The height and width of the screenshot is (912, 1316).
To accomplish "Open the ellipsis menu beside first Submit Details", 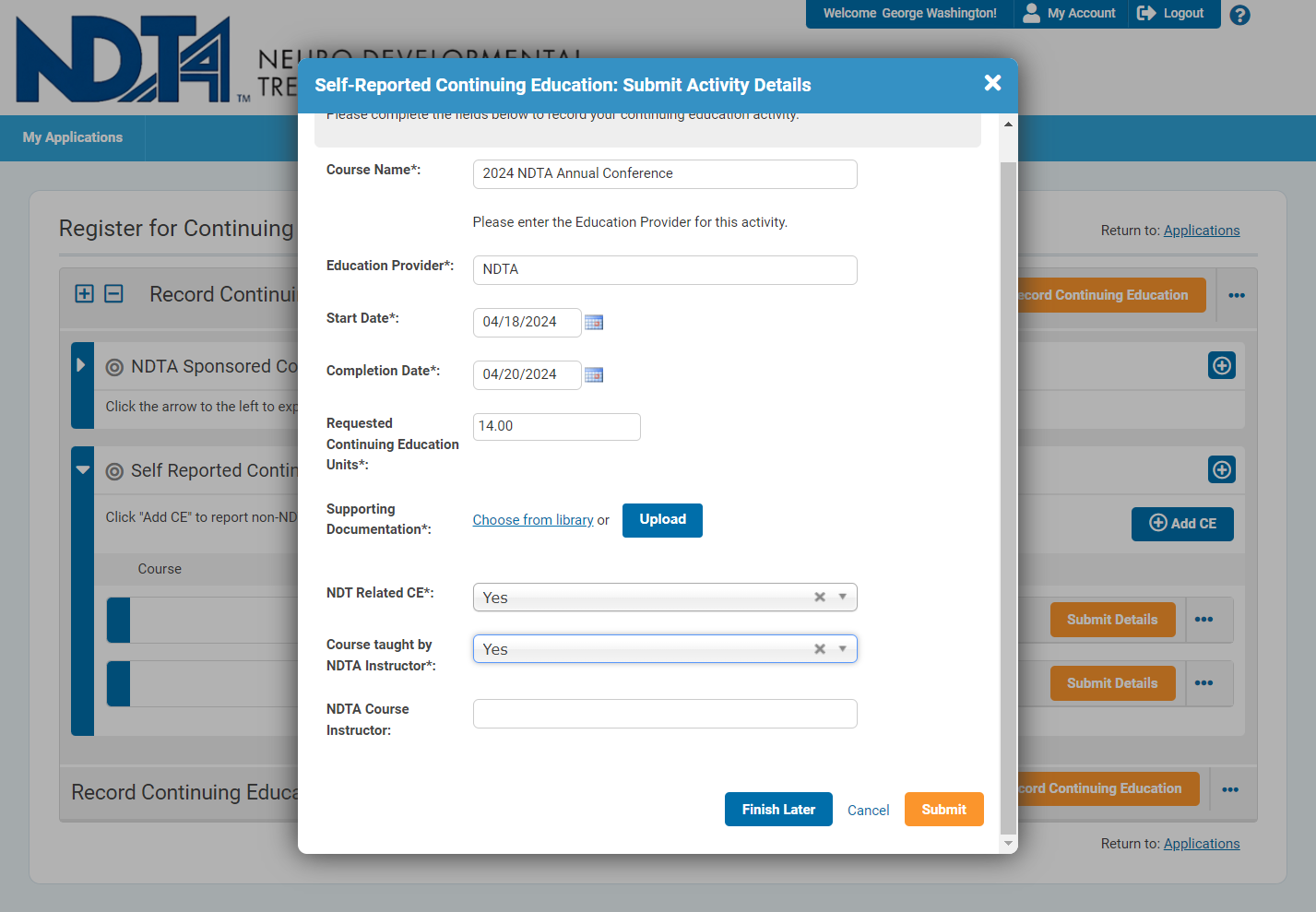I will click(1203, 620).
